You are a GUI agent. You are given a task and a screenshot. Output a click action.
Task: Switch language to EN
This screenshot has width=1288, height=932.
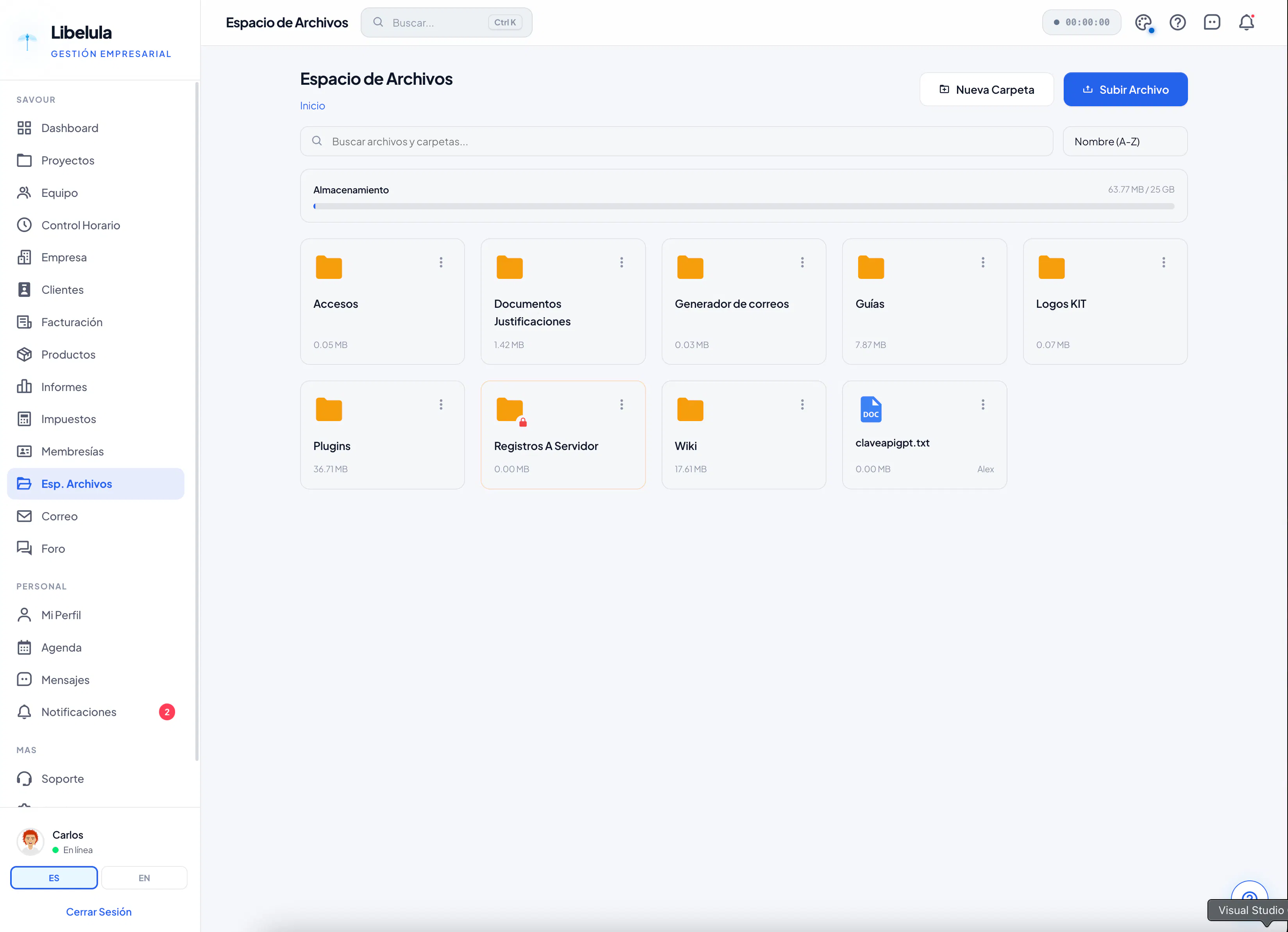[x=144, y=878]
